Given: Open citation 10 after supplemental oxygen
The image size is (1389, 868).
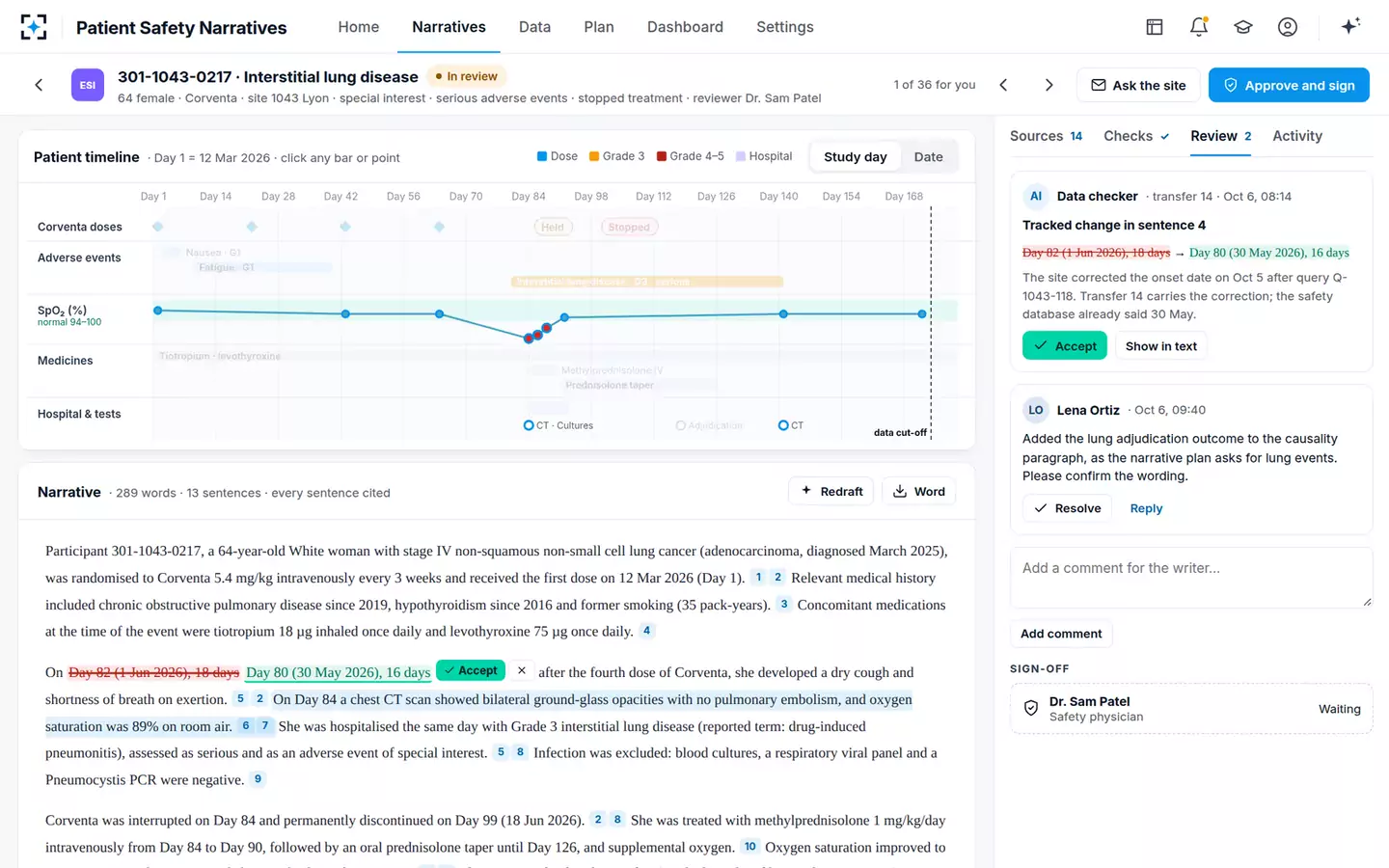Looking at the screenshot, I should [x=750, y=847].
